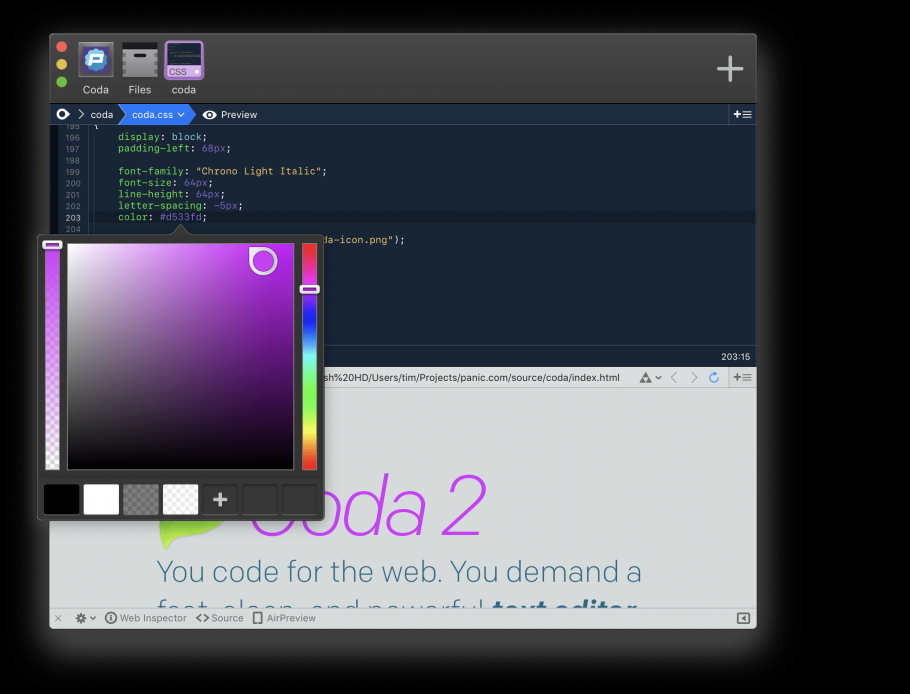The image size is (910, 694).
Task: Go back in the preview pane
Action: 674,378
